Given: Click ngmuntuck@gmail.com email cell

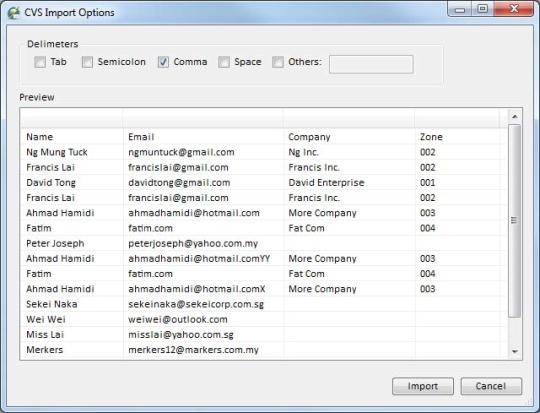Looking at the screenshot, I should click(x=204, y=152).
